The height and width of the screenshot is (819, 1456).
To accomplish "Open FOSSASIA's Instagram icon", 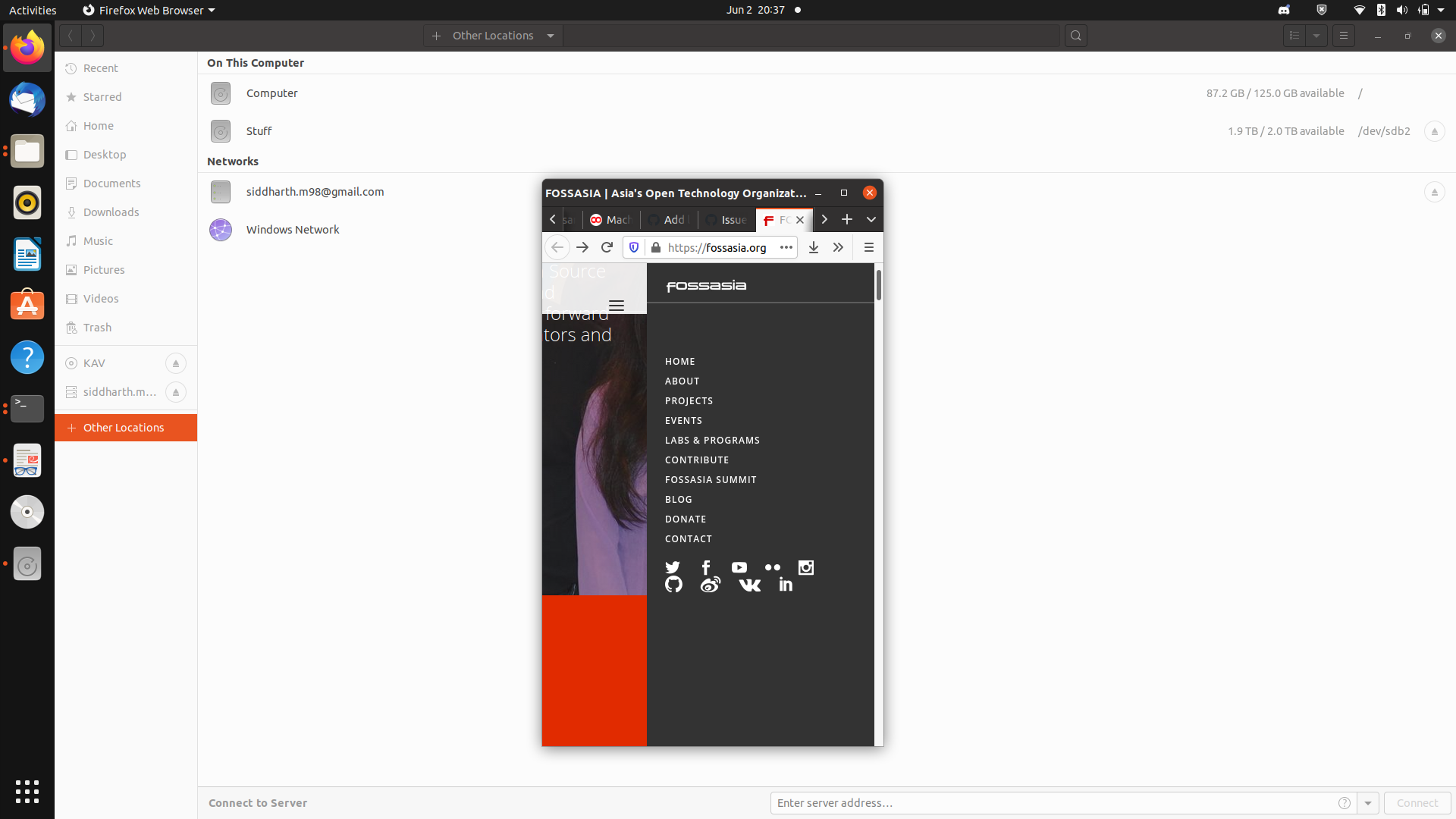I will point(806,567).
